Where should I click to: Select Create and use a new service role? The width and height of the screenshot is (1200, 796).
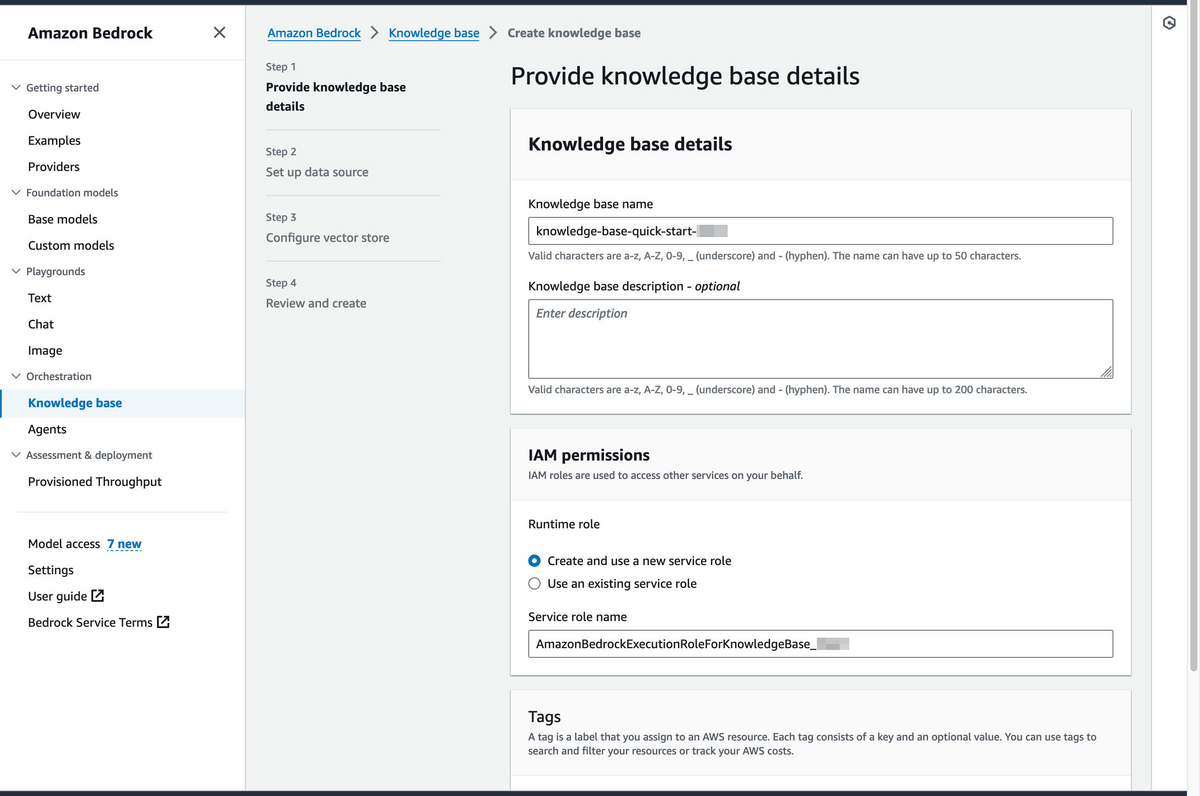point(535,561)
